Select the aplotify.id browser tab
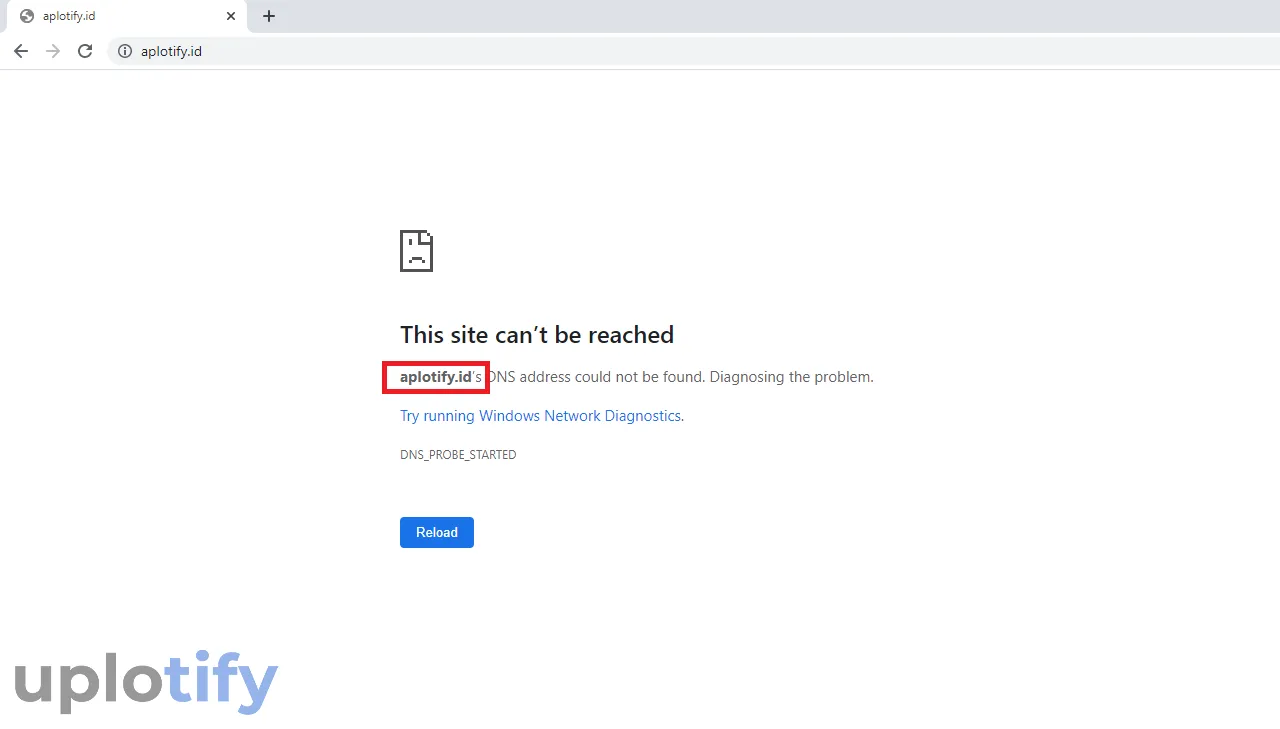The image size is (1280, 729). [x=125, y=16]
